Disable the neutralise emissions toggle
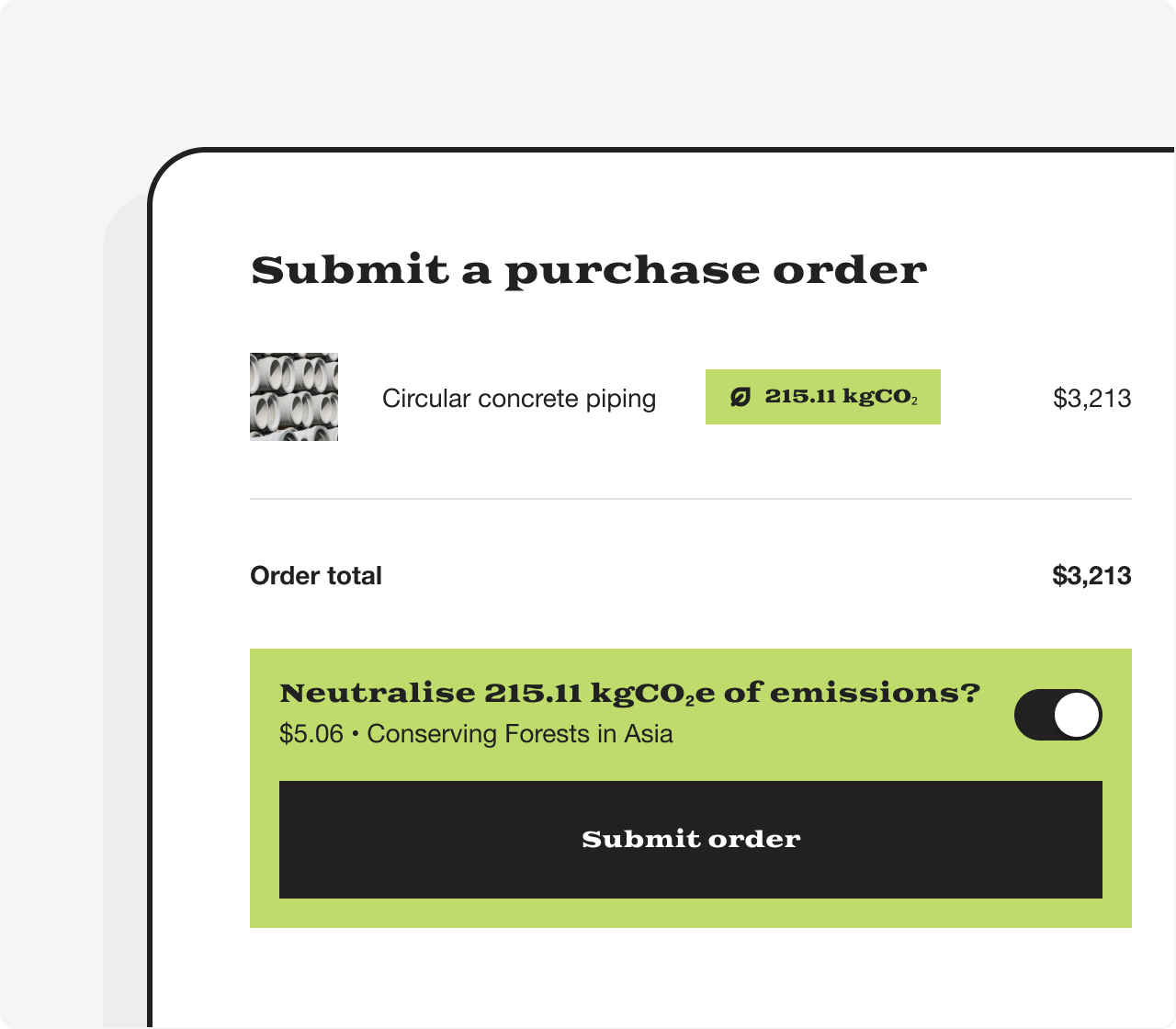1176x1029 pixels. click(x=1057, y=715)
